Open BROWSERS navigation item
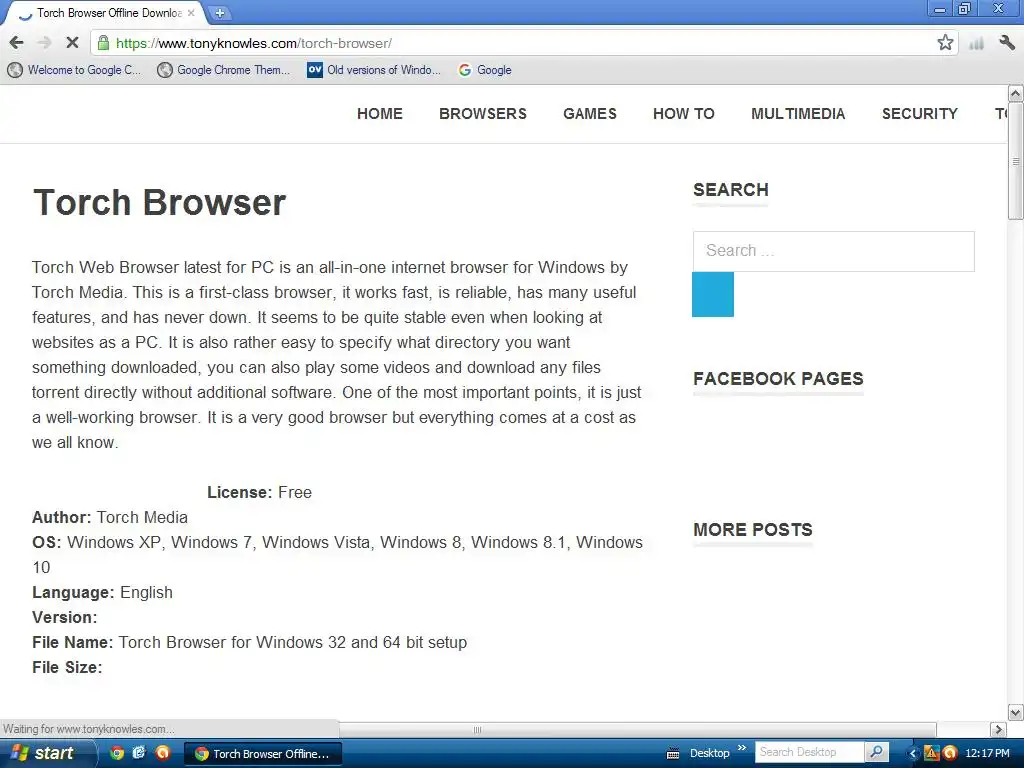This screenshot has width=1024, height=768. tap(483, 114)
